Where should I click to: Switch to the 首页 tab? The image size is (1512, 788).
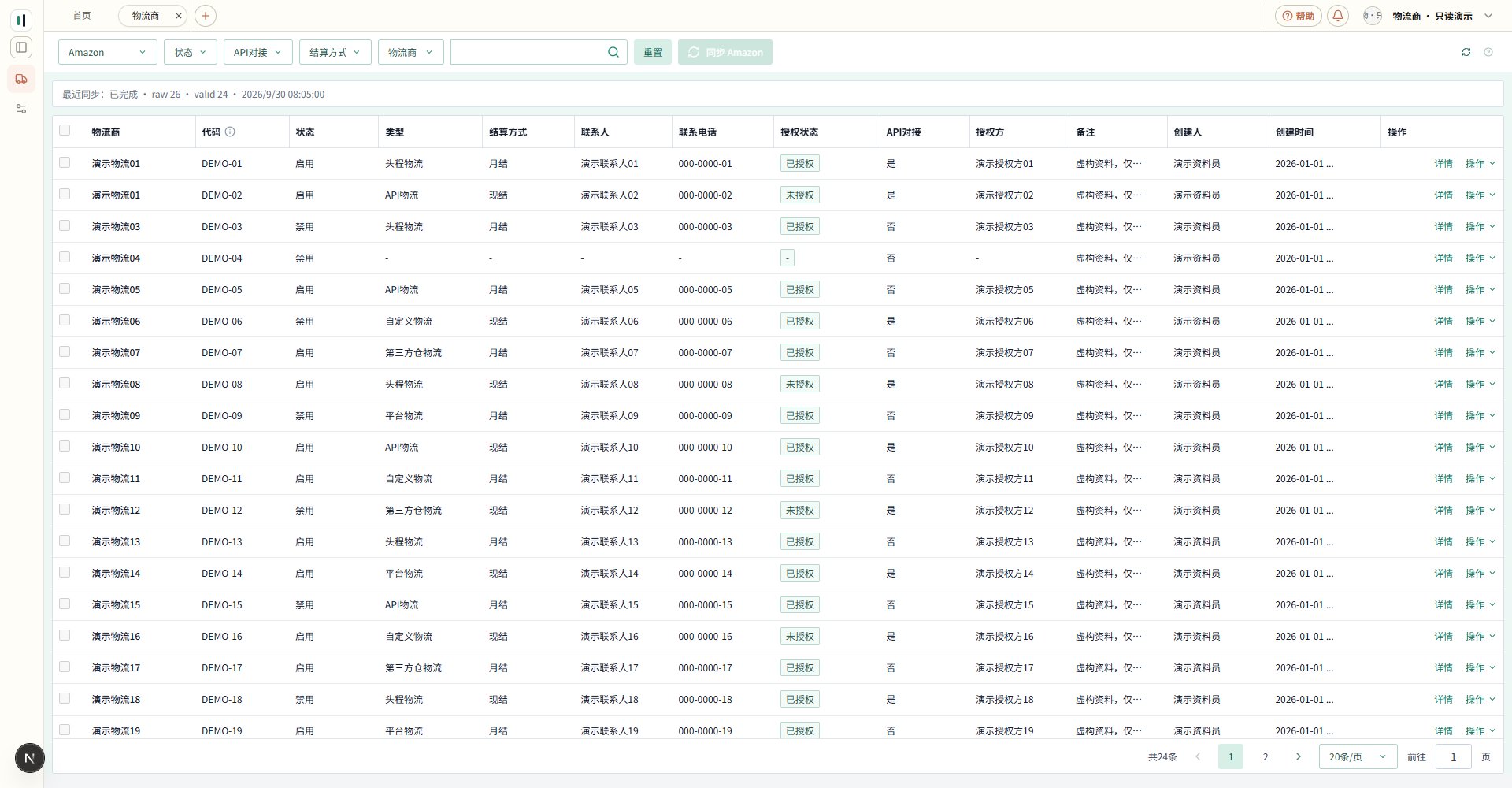tap(82, 16)
